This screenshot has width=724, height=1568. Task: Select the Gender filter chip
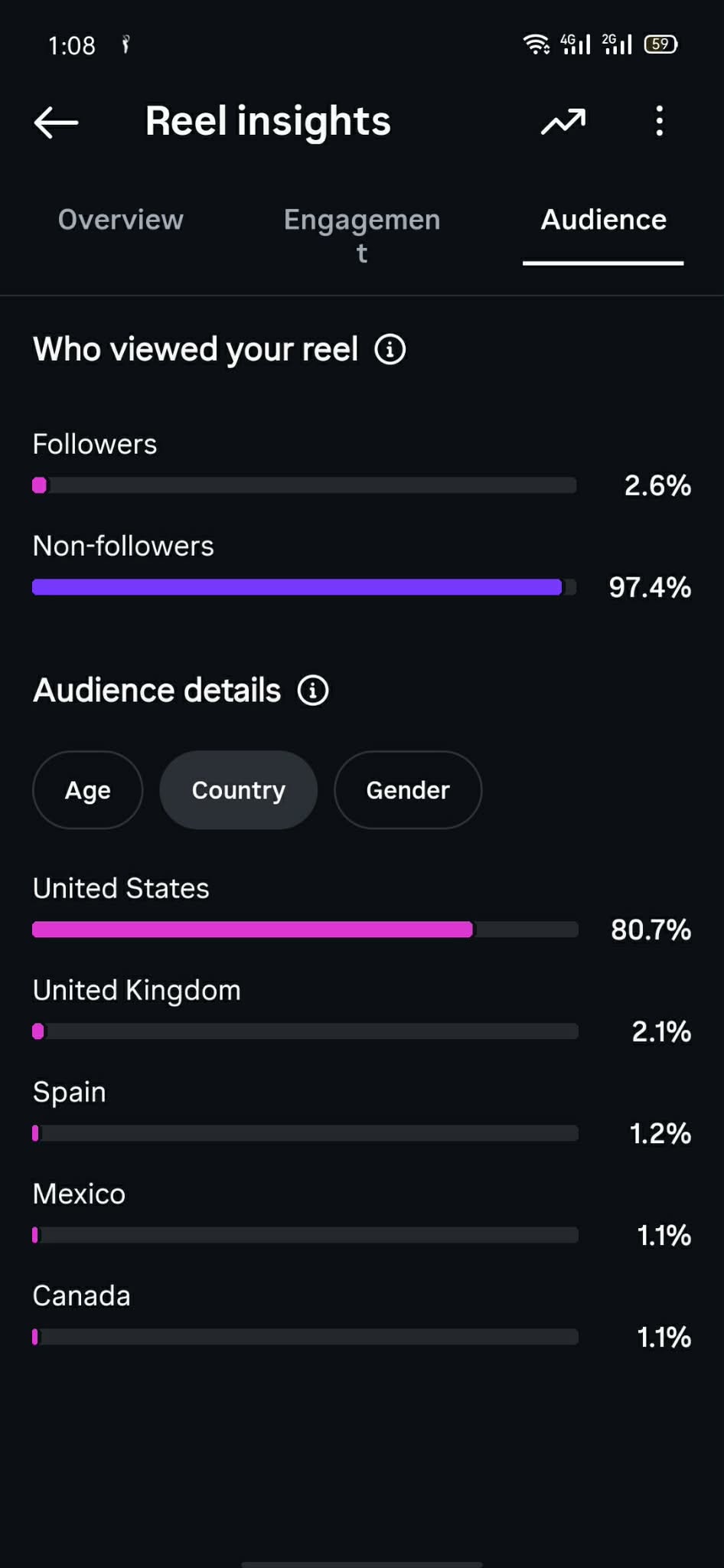point(408,790)
